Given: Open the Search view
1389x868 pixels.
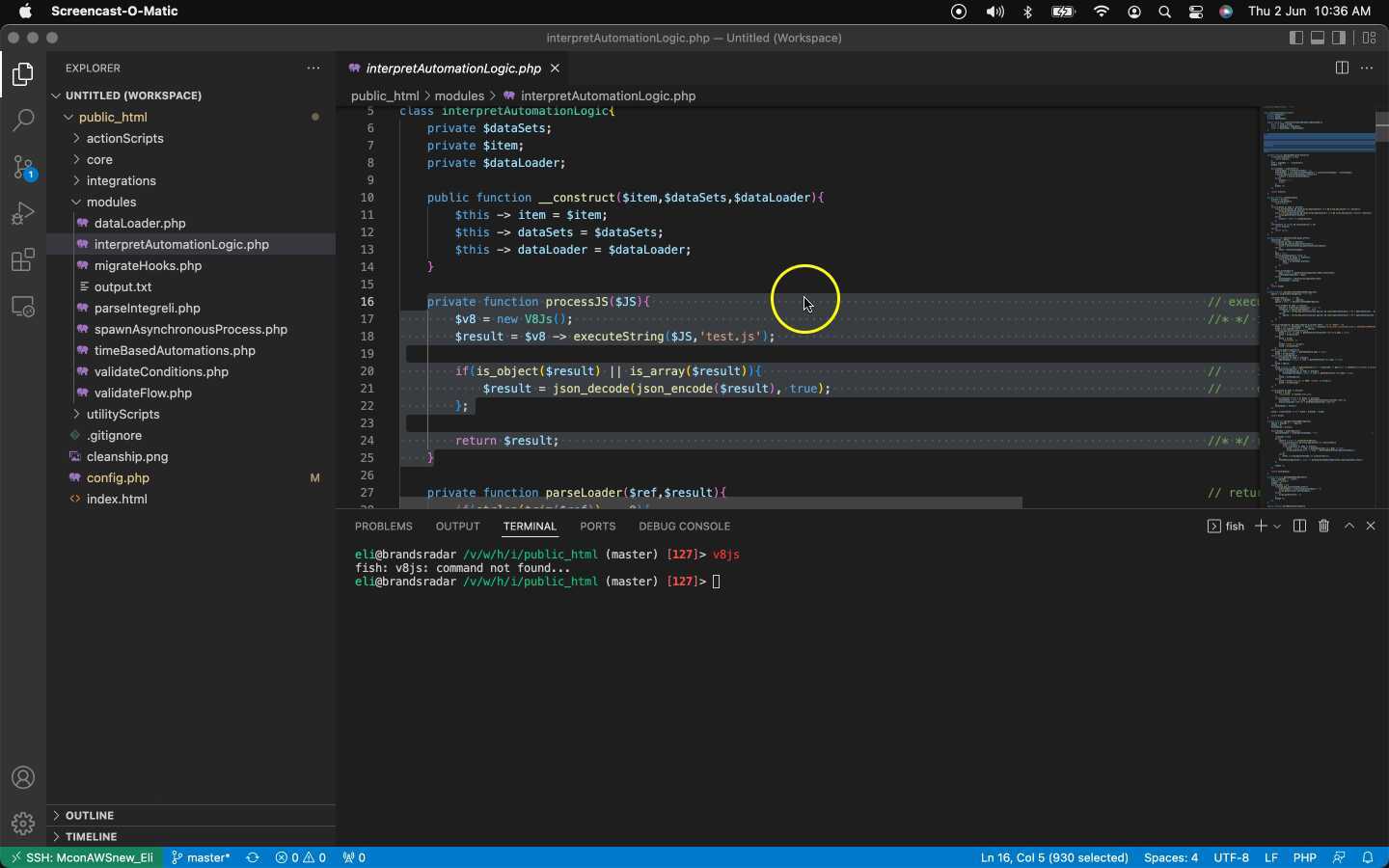Looking at the screenshot, I should click(22, 120).
